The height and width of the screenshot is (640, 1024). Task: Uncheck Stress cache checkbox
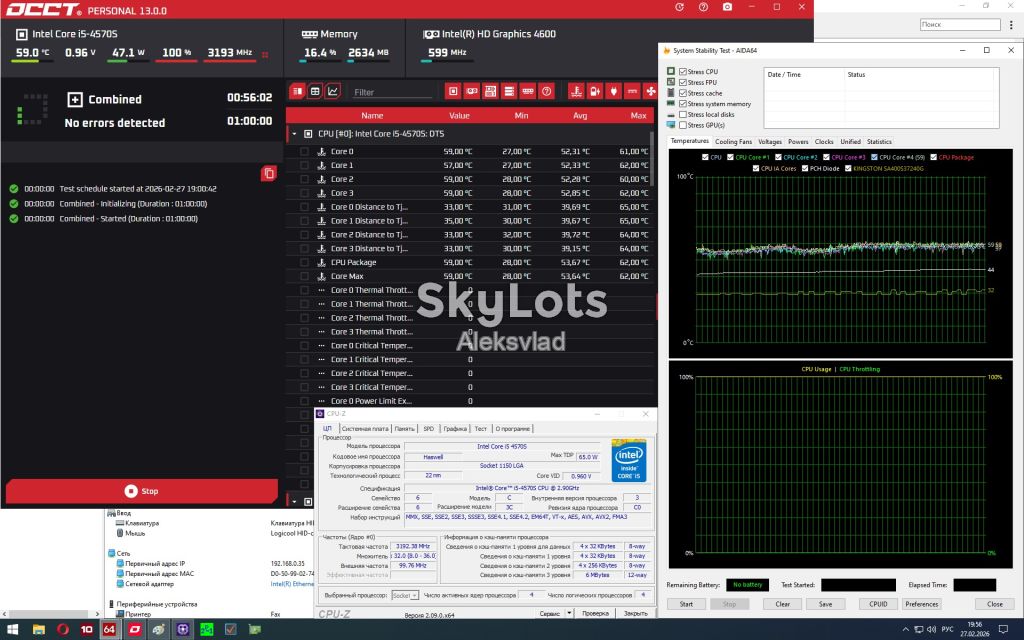(682, 93)
